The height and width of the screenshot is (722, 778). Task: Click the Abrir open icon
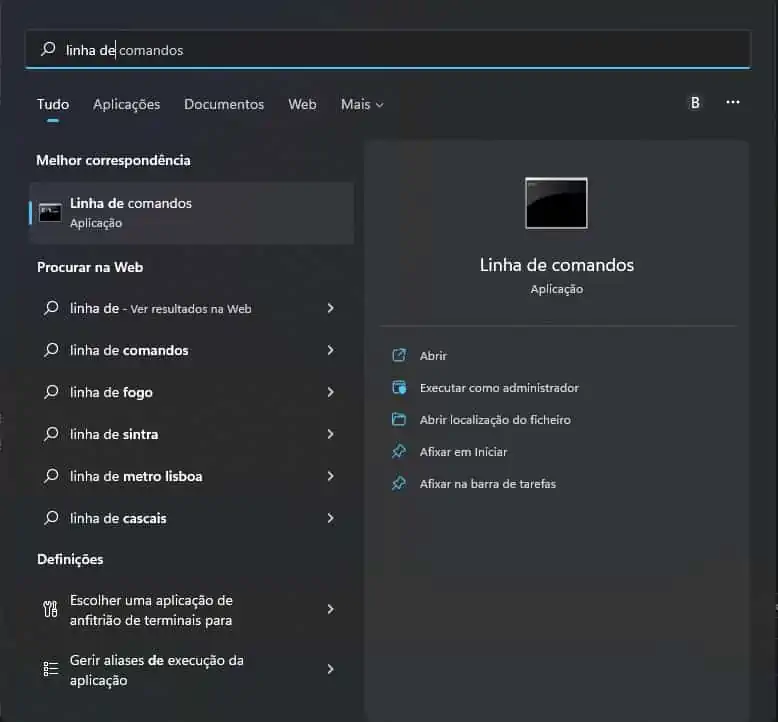coord(399,355)
